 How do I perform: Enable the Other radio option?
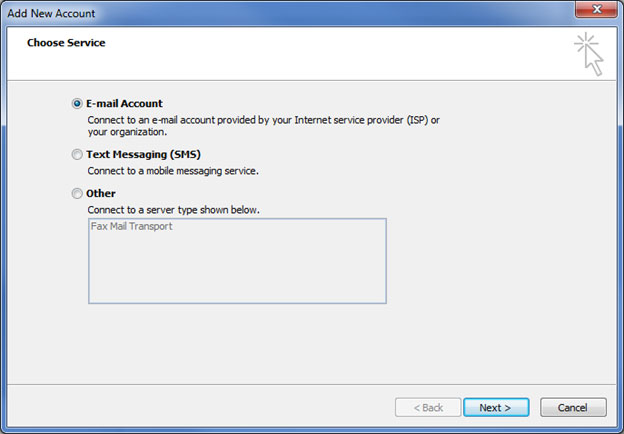(x=77, y=193)
